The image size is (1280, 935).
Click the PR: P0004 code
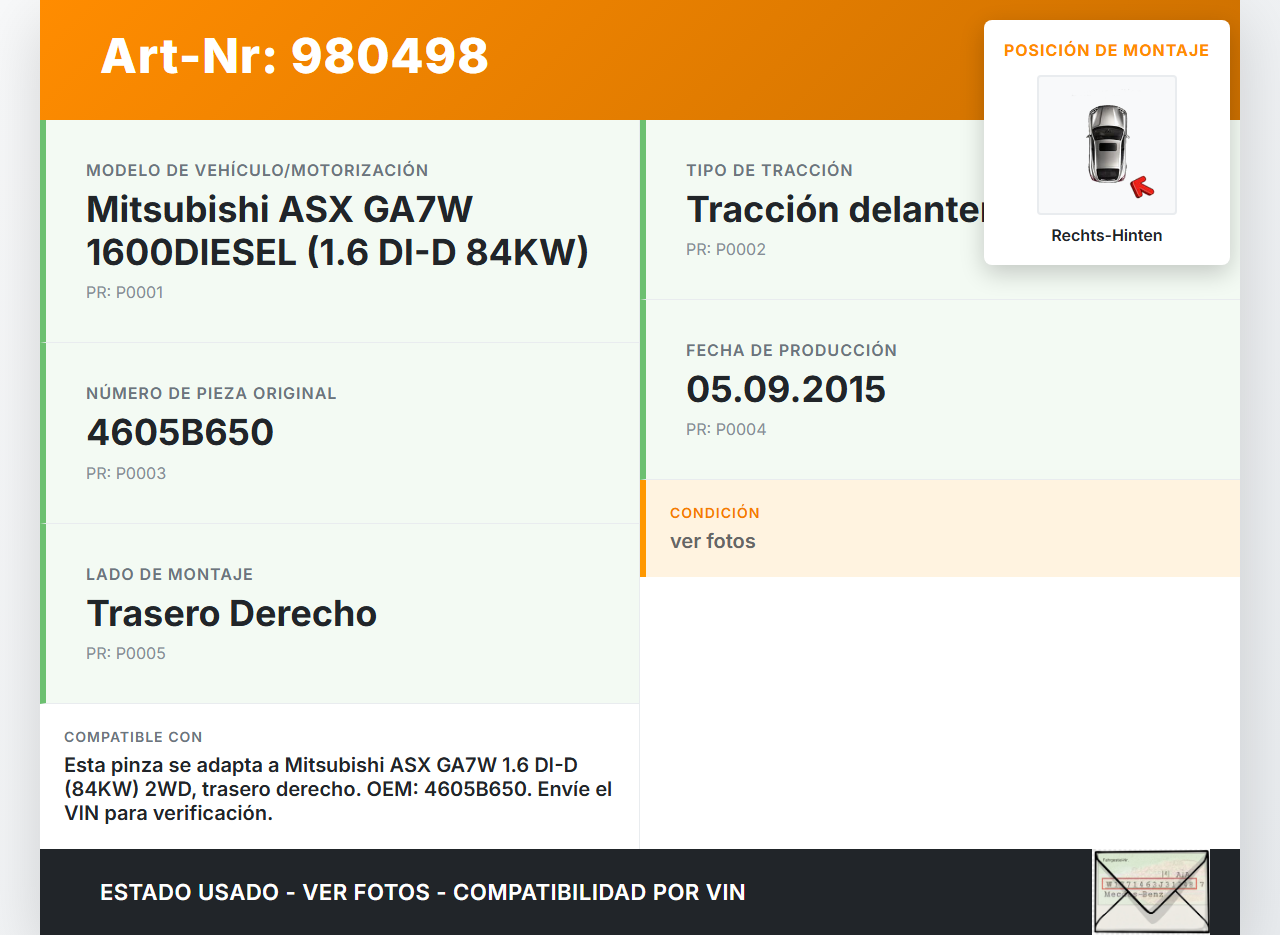pos(726,429)
